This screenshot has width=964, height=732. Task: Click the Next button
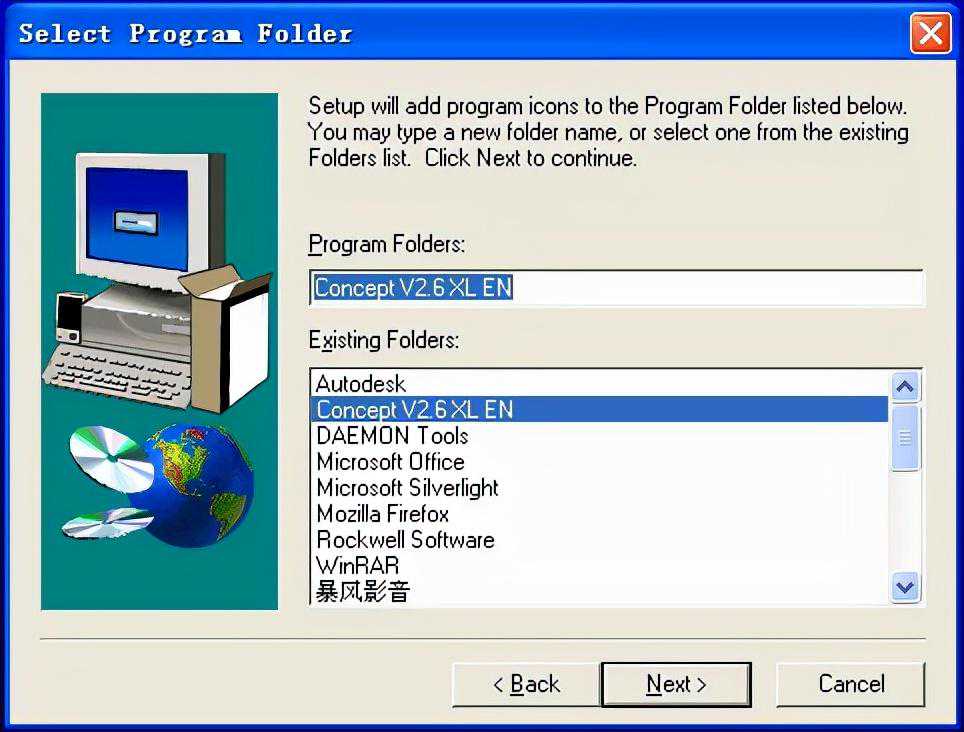click(676, 684)
